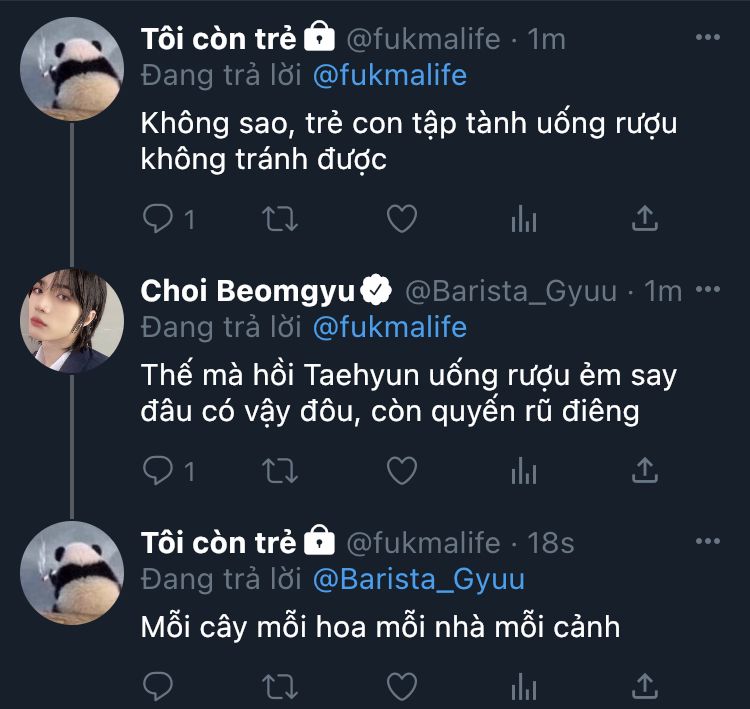750x709 pixels.
Task: Open more options for the last tweet
Action: pos(707,542)
